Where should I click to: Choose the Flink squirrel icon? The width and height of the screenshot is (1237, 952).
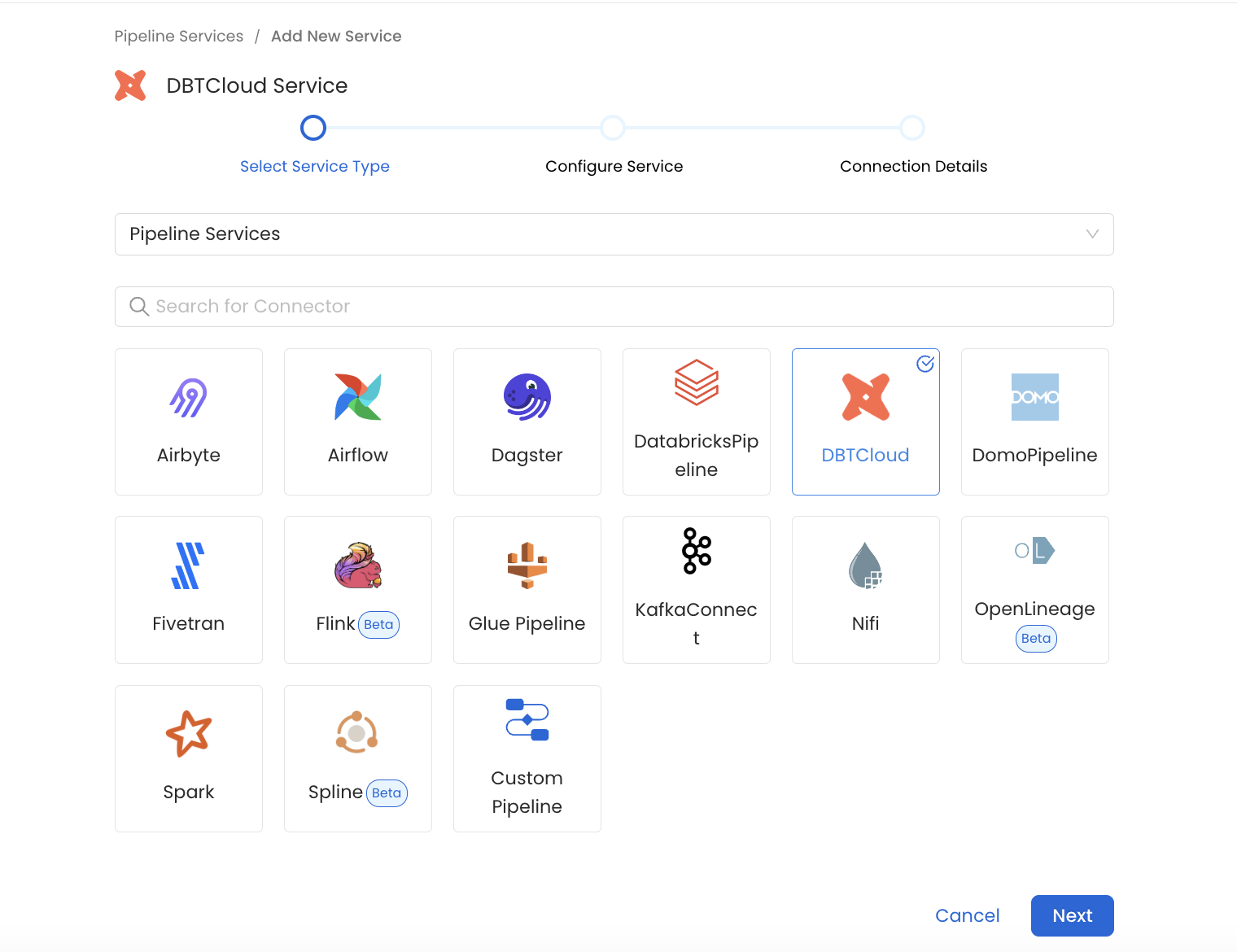click(358, 566)
